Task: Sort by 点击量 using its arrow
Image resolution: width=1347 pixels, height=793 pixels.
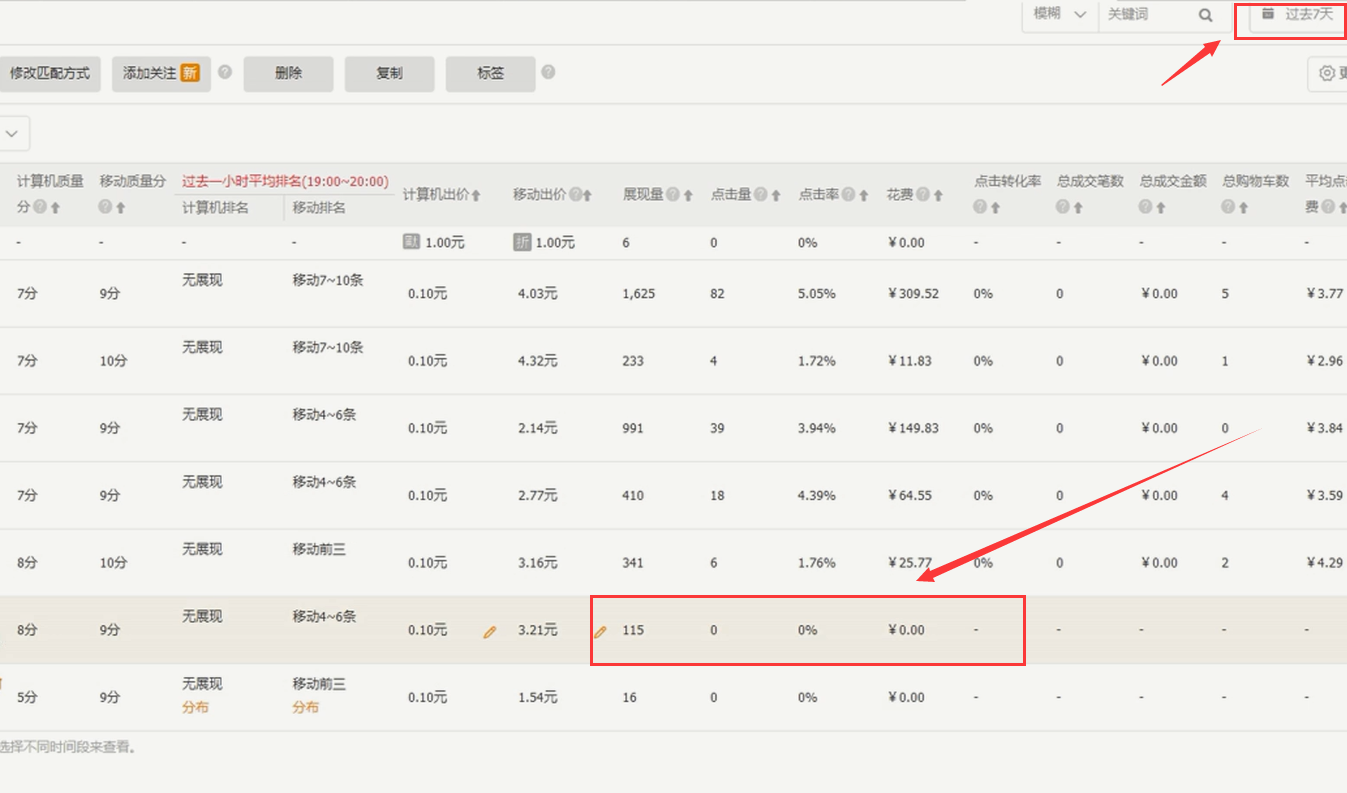Action: pyautogui.click(x=776, y=196)
